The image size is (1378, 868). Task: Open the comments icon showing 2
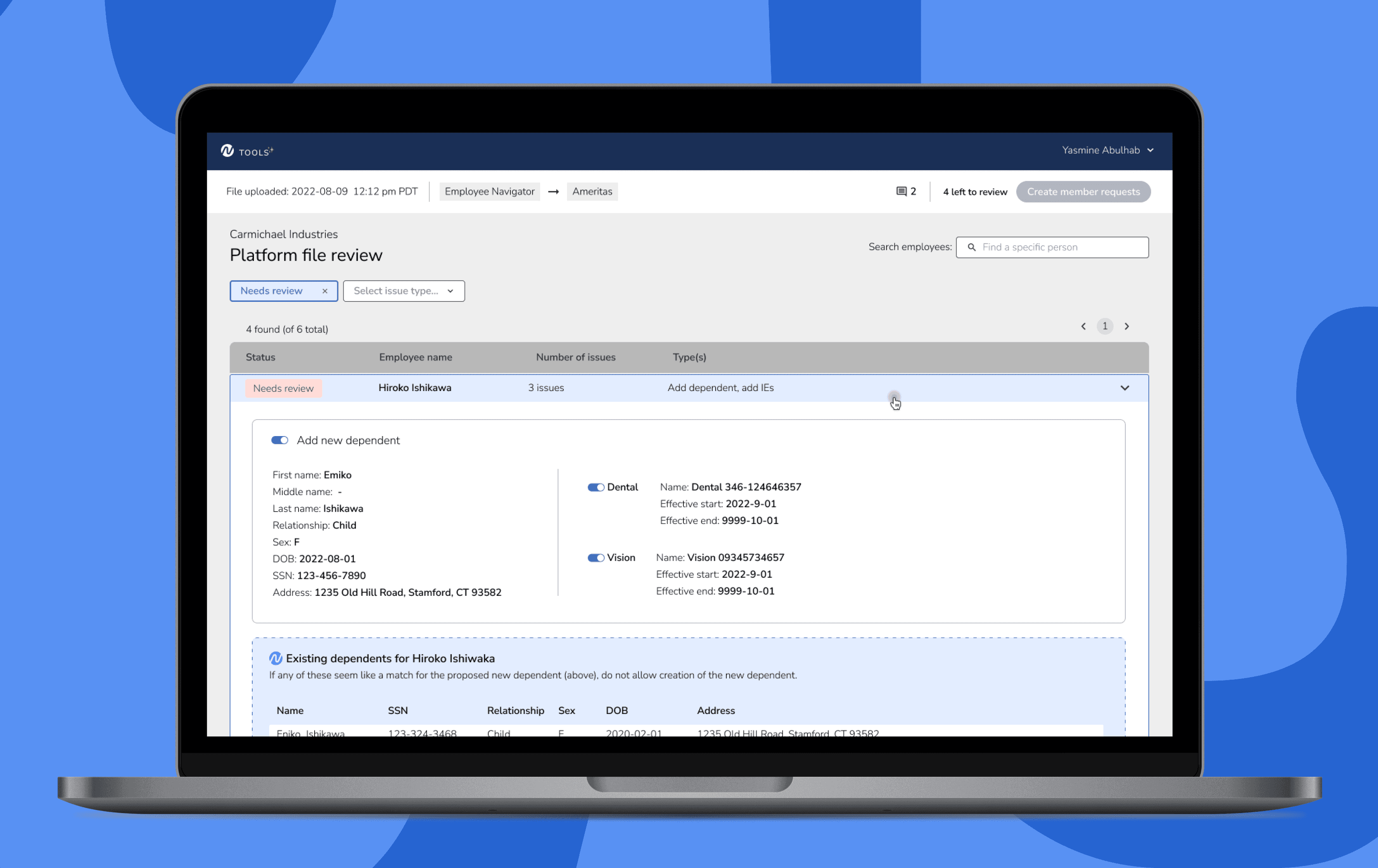click(906, 192)
